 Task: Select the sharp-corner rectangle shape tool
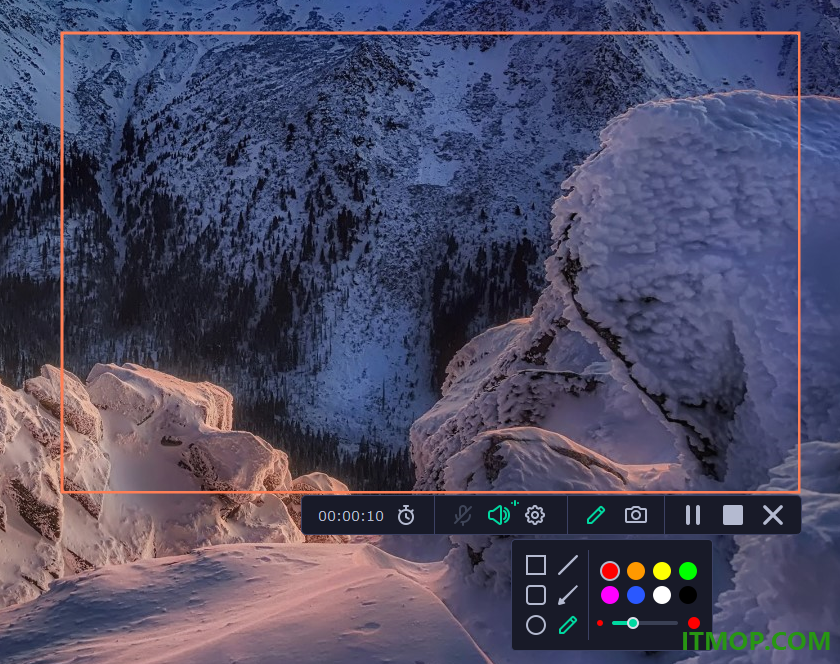(x=536, y=565)
